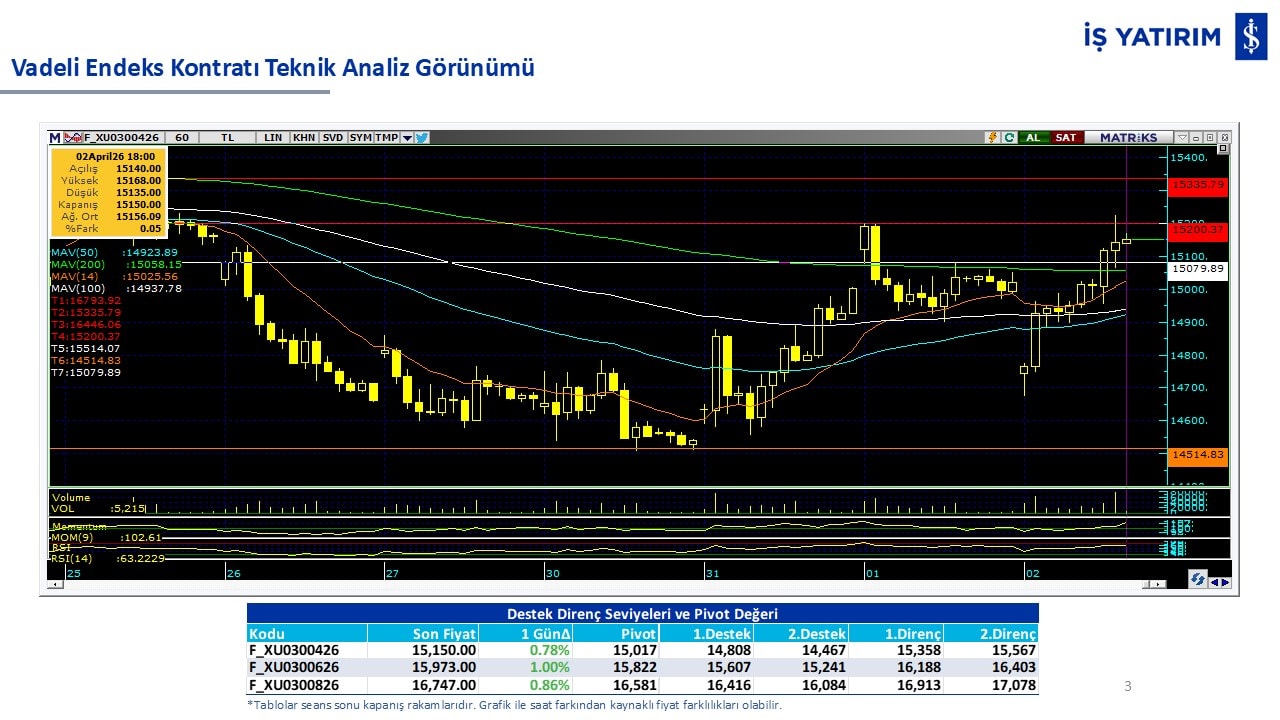Toggle LIN linear scale mode
The height and width of the screenshot is (720, 1280).
(273, 138)
